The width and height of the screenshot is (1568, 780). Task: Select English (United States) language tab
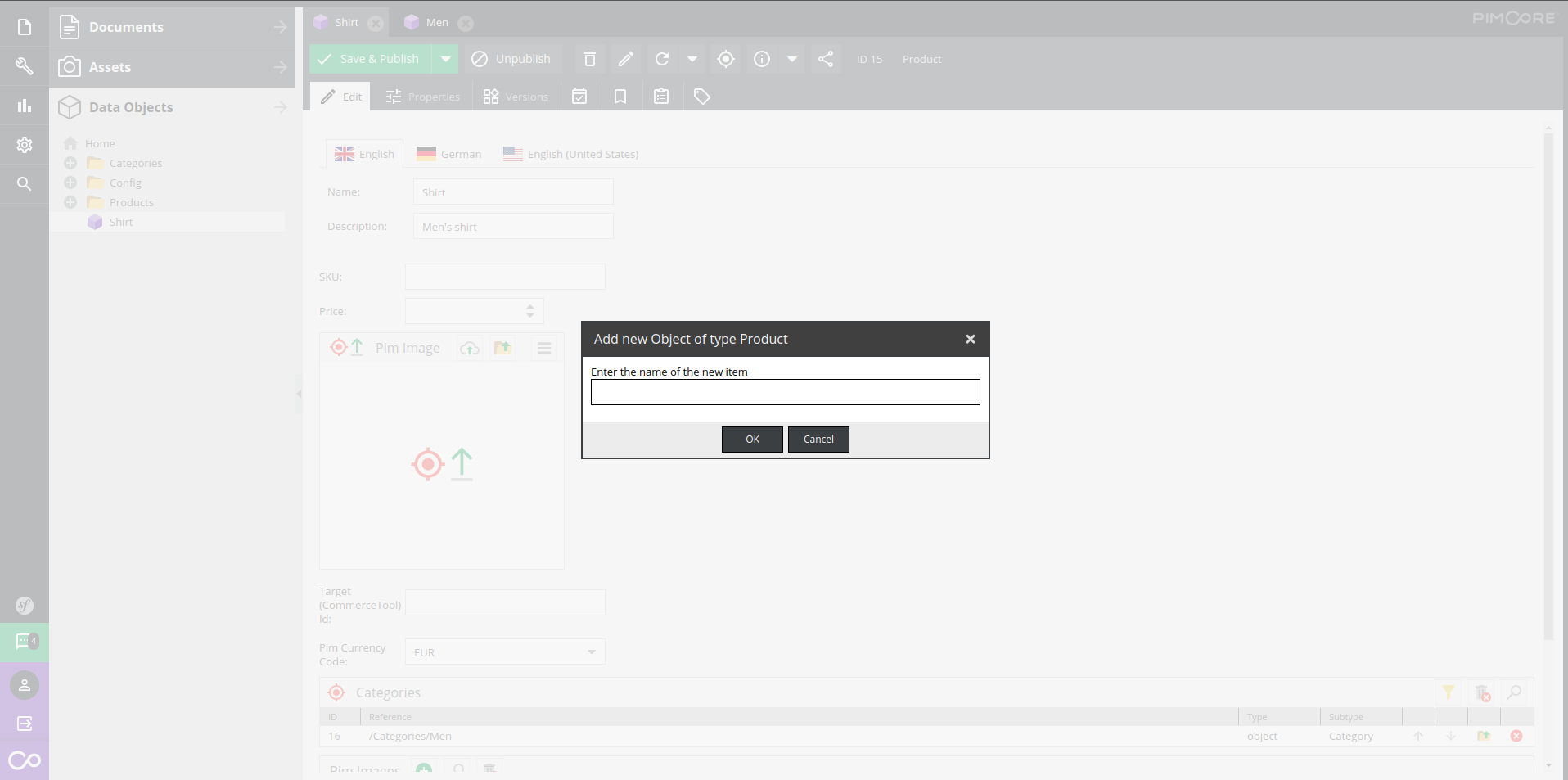click(571, 154)
